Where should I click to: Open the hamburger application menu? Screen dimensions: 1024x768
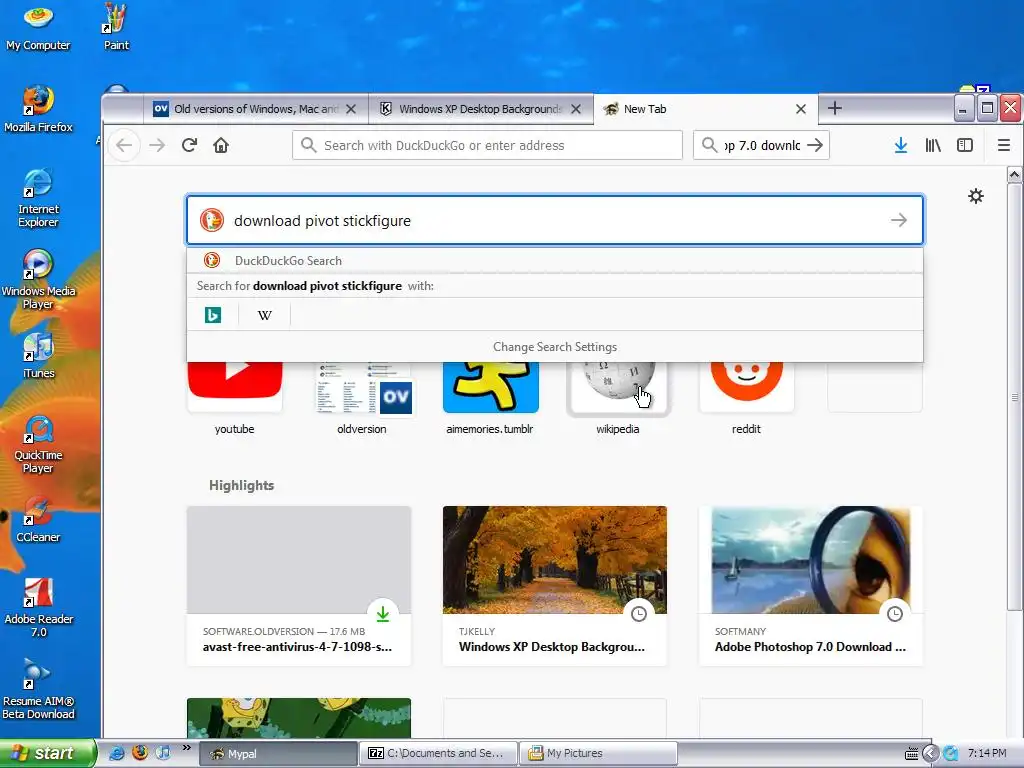point(1004,145)
